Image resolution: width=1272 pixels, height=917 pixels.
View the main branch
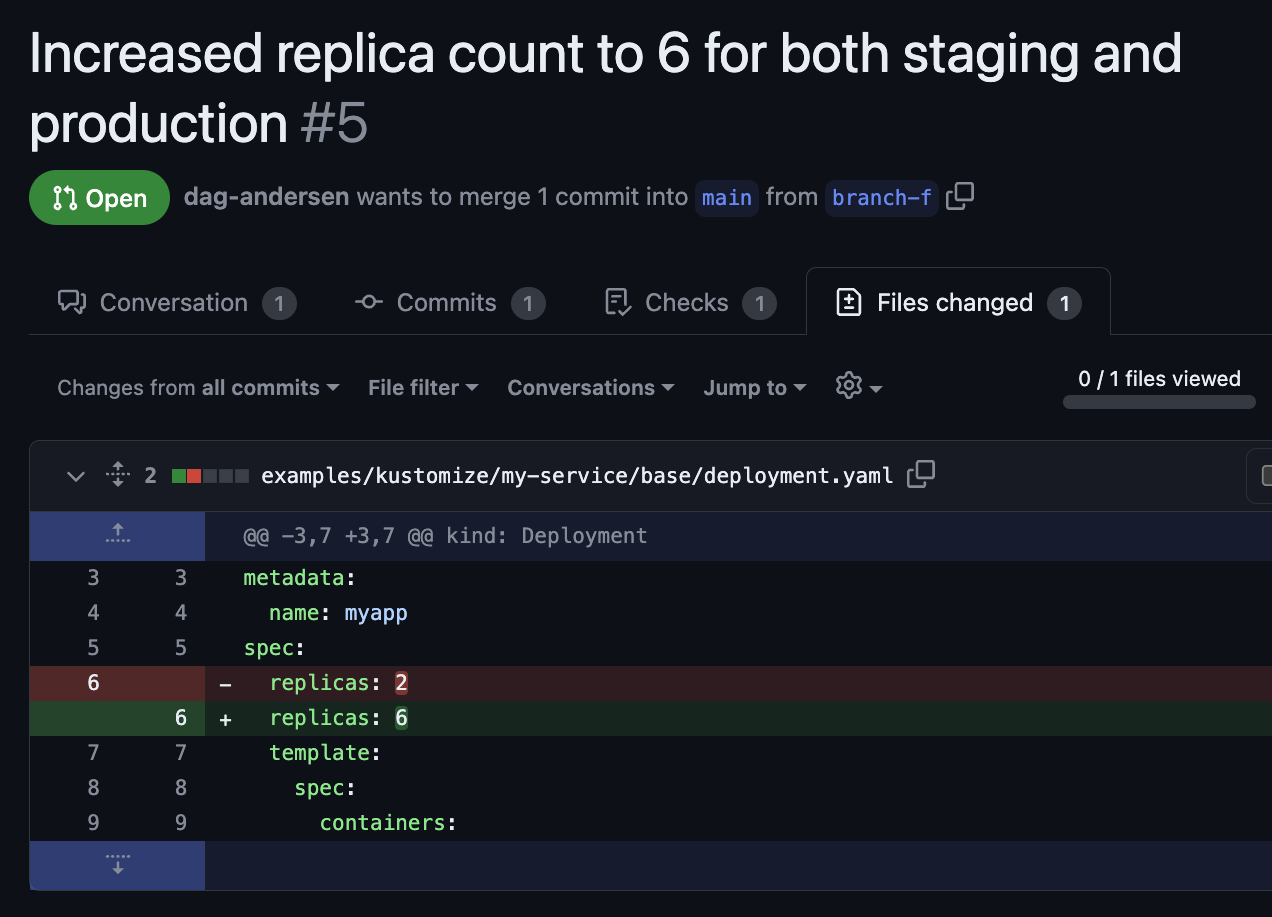[726, 197]
